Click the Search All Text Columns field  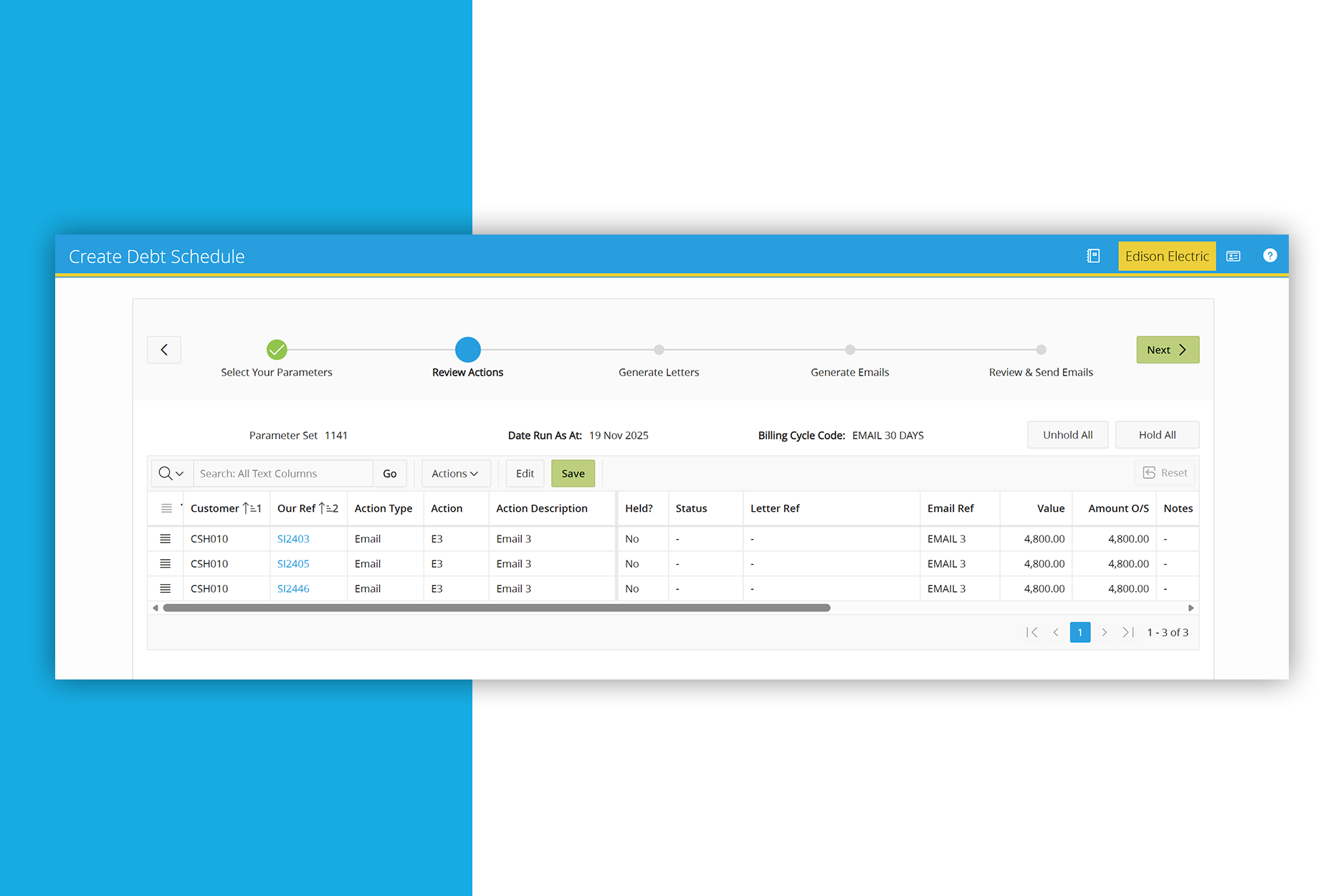point(283,474)
